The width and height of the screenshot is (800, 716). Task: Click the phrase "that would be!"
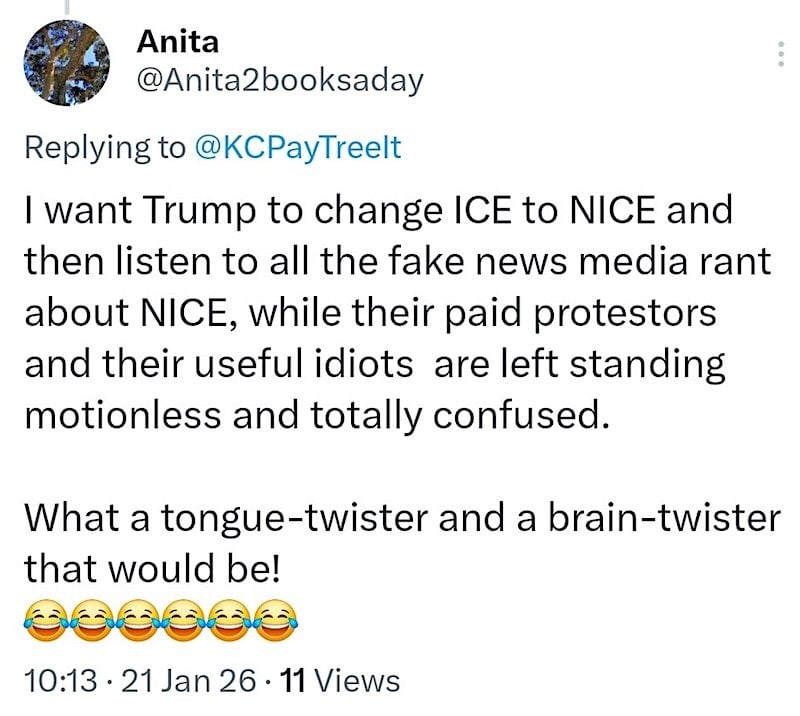[155, 567]
